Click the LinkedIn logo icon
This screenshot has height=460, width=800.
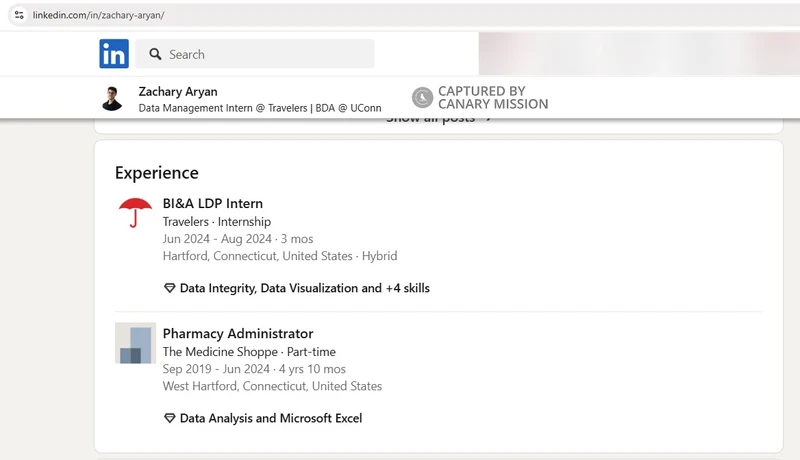point(114,54)
